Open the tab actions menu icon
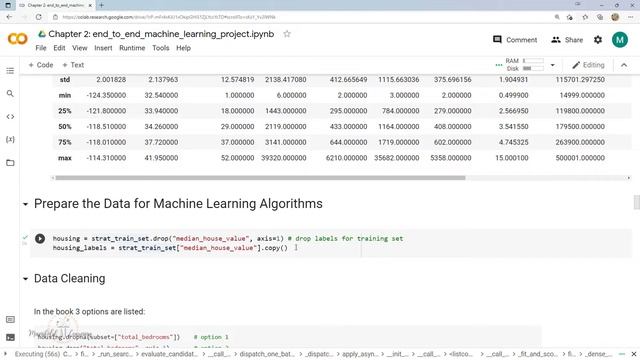Viewport: 640px width, 360px height. [8, 5]
